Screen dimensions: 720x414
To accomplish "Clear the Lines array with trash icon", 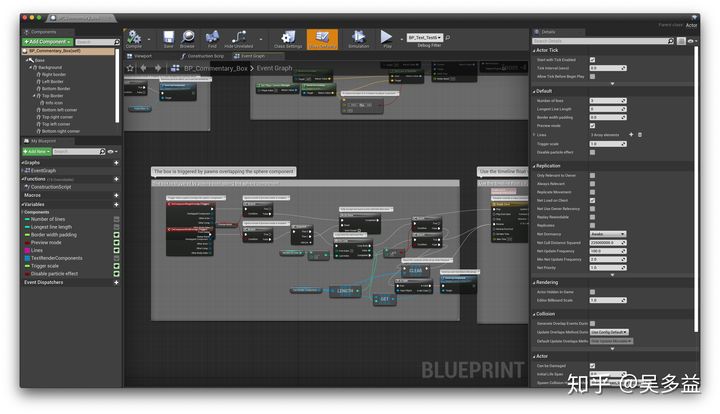I will 640,134.
